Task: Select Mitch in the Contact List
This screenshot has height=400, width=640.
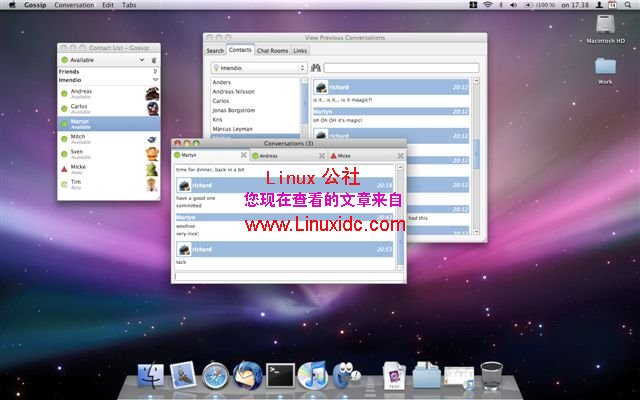Action: [109, 139]
